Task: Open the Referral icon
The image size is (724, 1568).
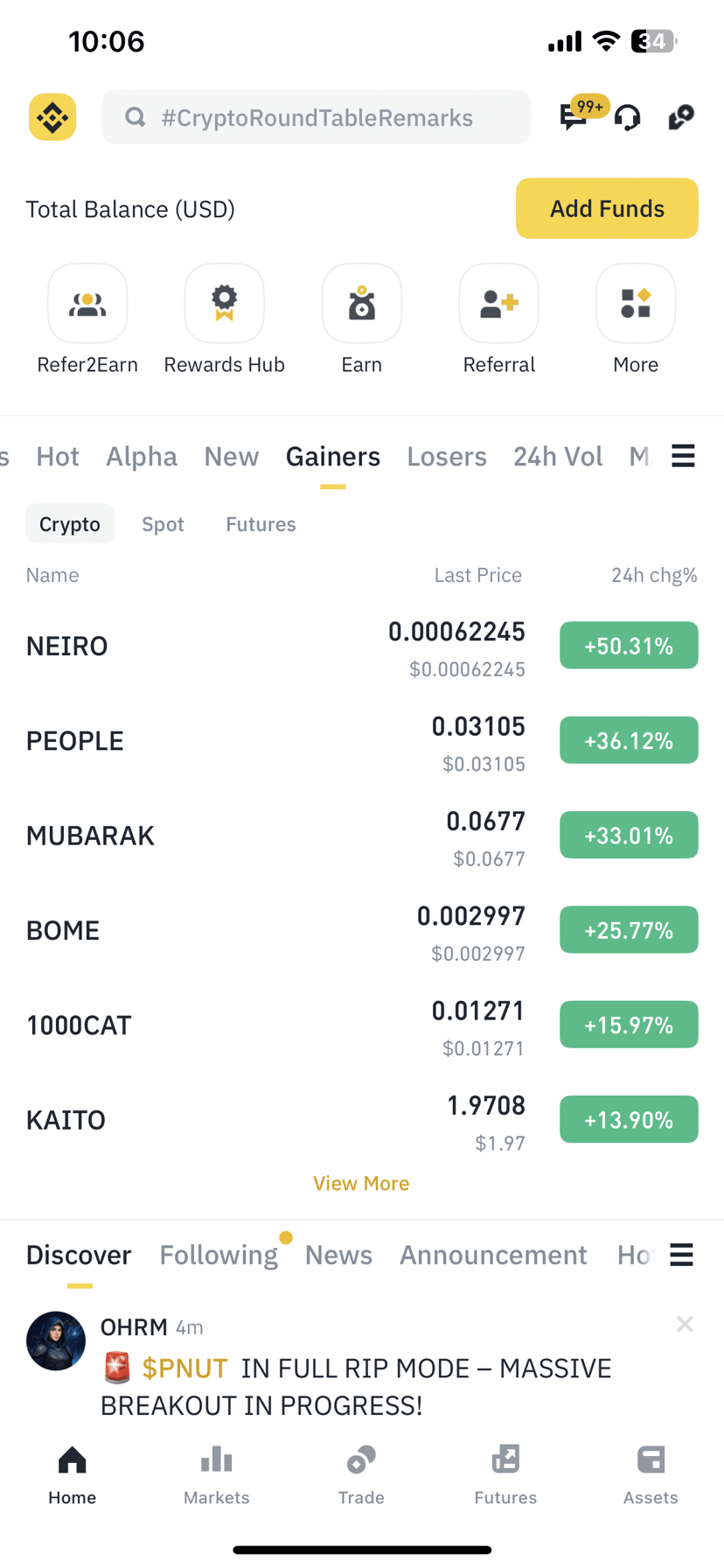Action: point(499,304)
